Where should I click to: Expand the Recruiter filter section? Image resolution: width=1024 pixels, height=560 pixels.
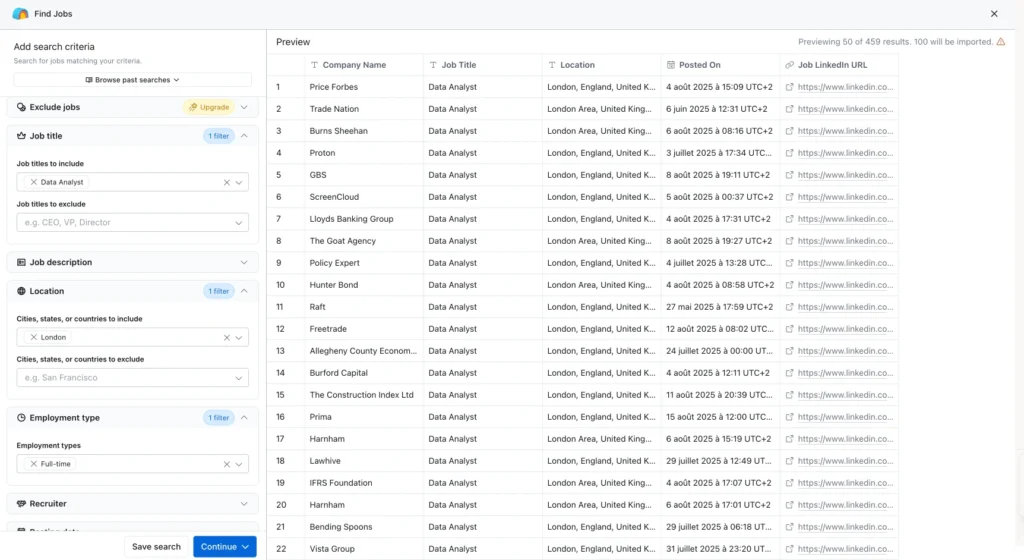tap(244, 504)
